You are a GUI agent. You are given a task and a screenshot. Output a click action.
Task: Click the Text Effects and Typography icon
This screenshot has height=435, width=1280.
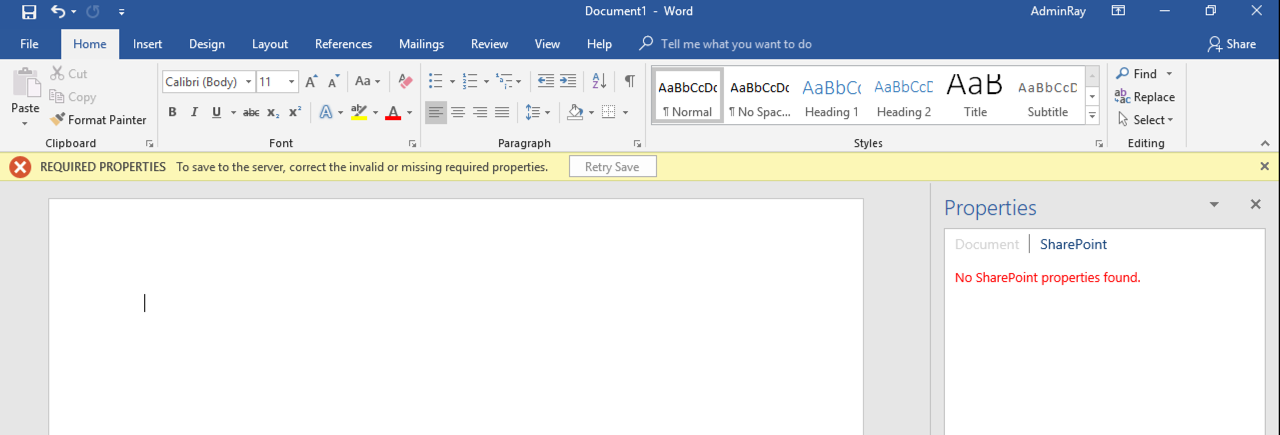[x=325, y=112]
